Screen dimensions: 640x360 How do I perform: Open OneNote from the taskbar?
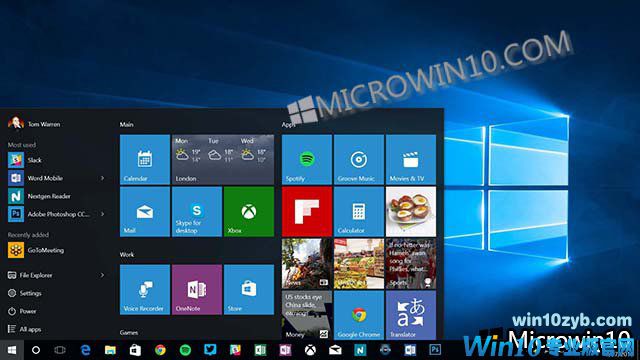click(285, 350)
